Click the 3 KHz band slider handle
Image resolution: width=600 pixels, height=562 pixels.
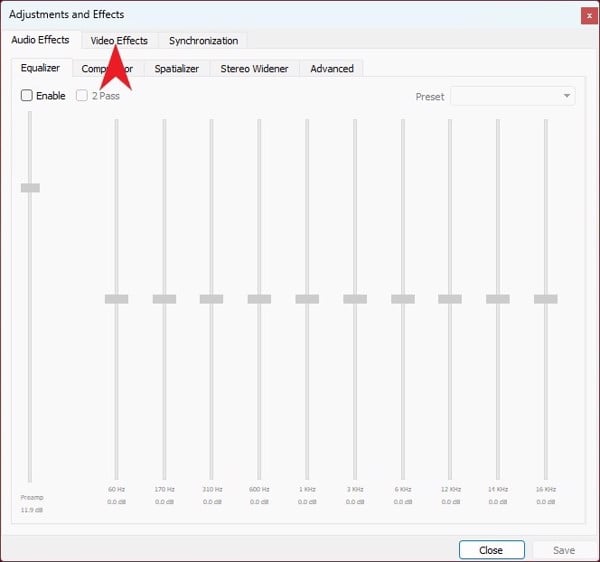pyautogui.click(x=355, y=299)
